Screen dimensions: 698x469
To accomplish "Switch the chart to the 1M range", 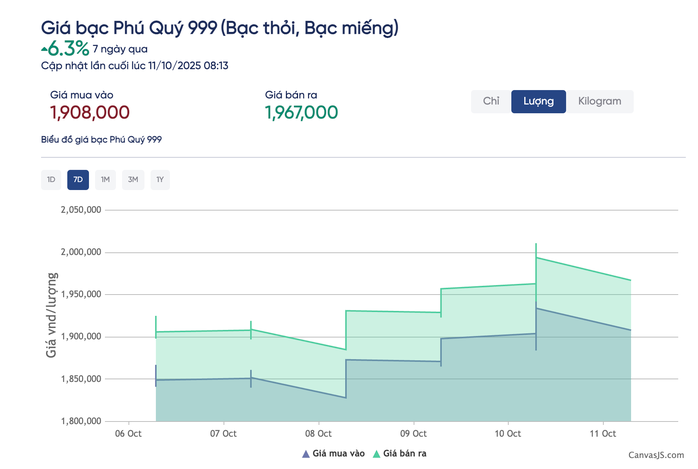I will 105,180.
